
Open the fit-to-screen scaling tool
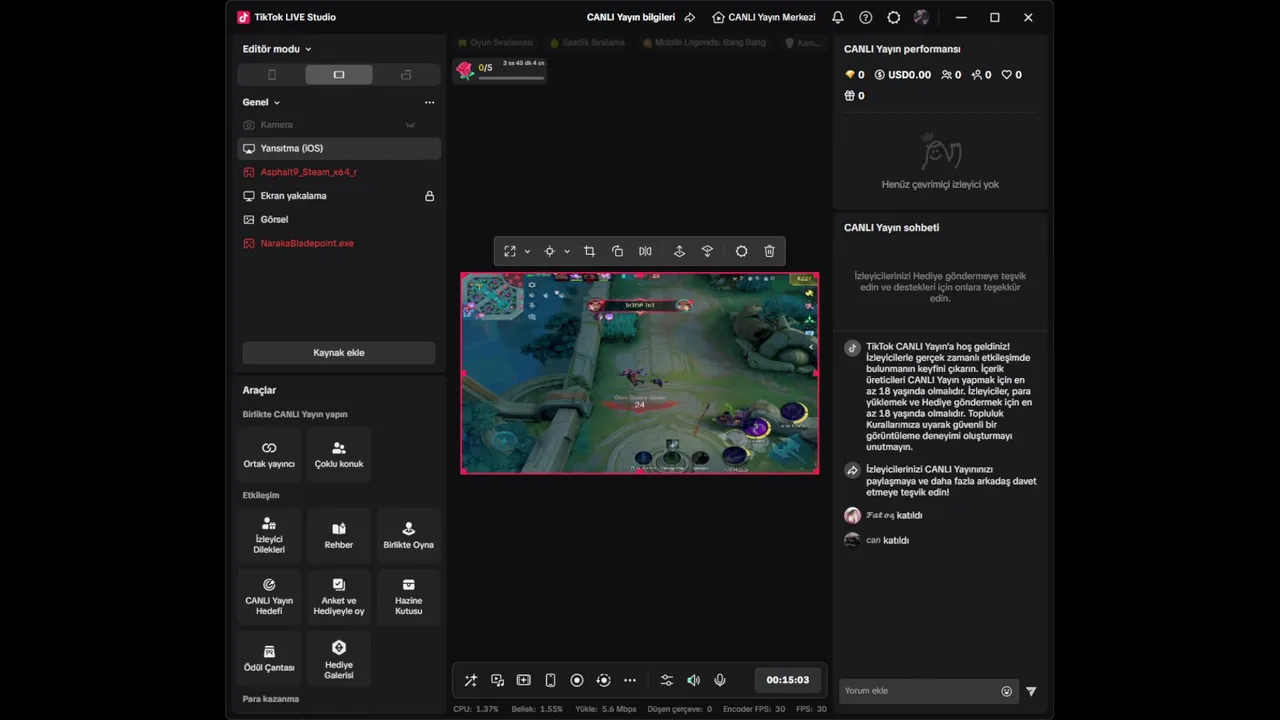[510, 251]
